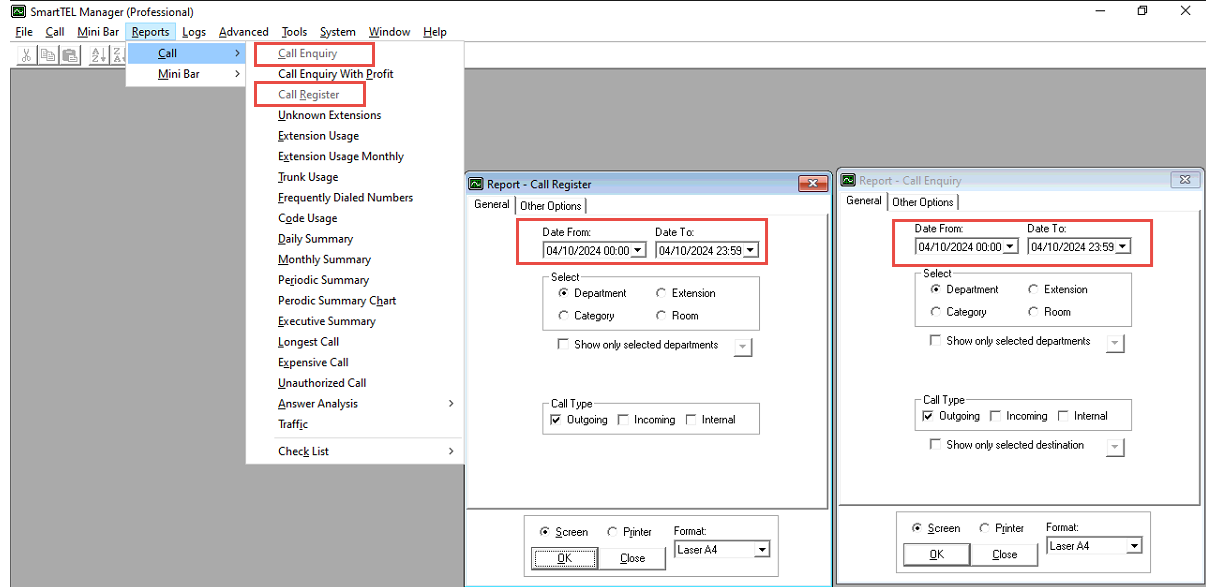Click the Paste clipboard toolbar icon

coord(69,56)
